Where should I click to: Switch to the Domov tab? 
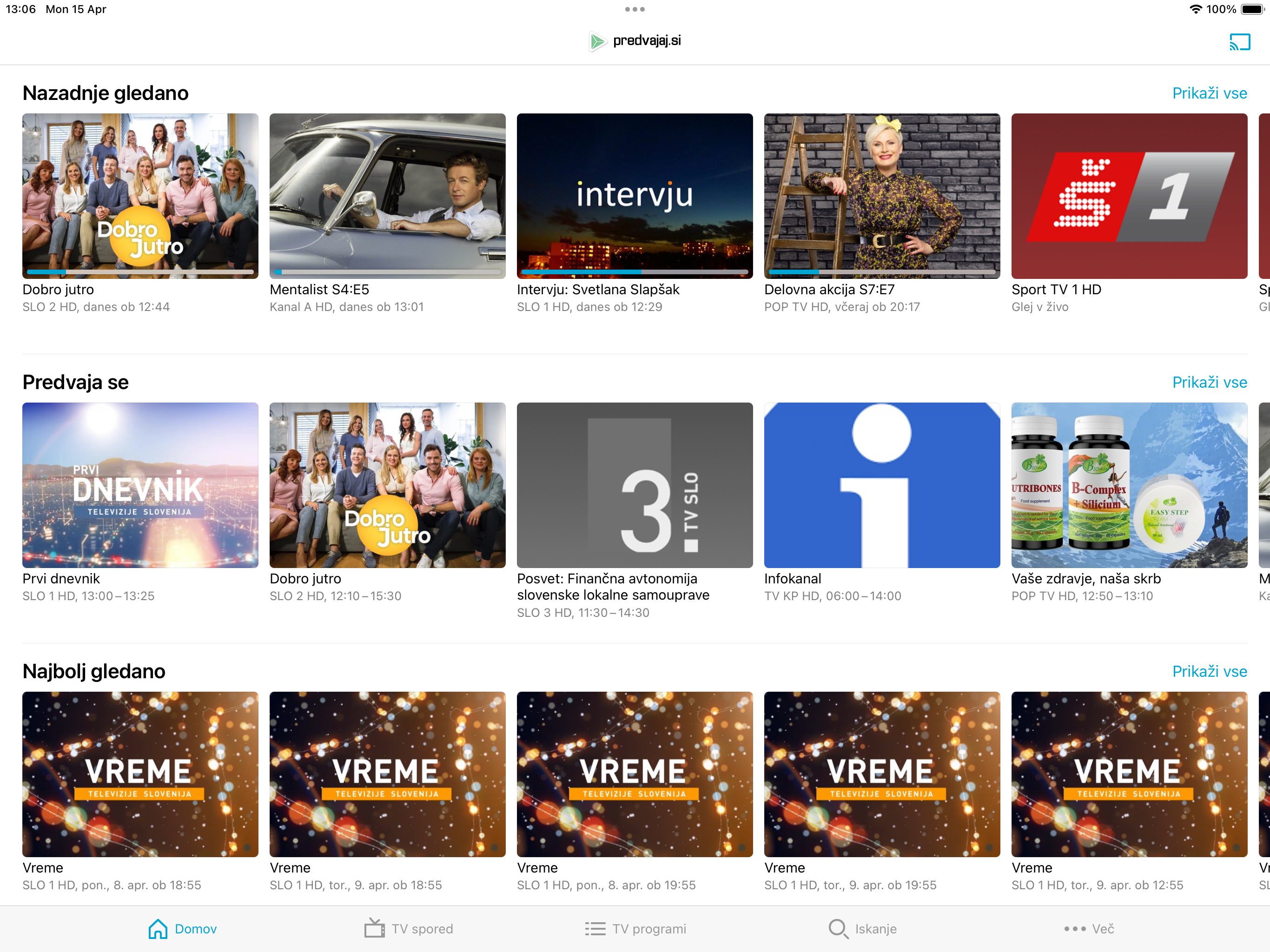(183, 928)
